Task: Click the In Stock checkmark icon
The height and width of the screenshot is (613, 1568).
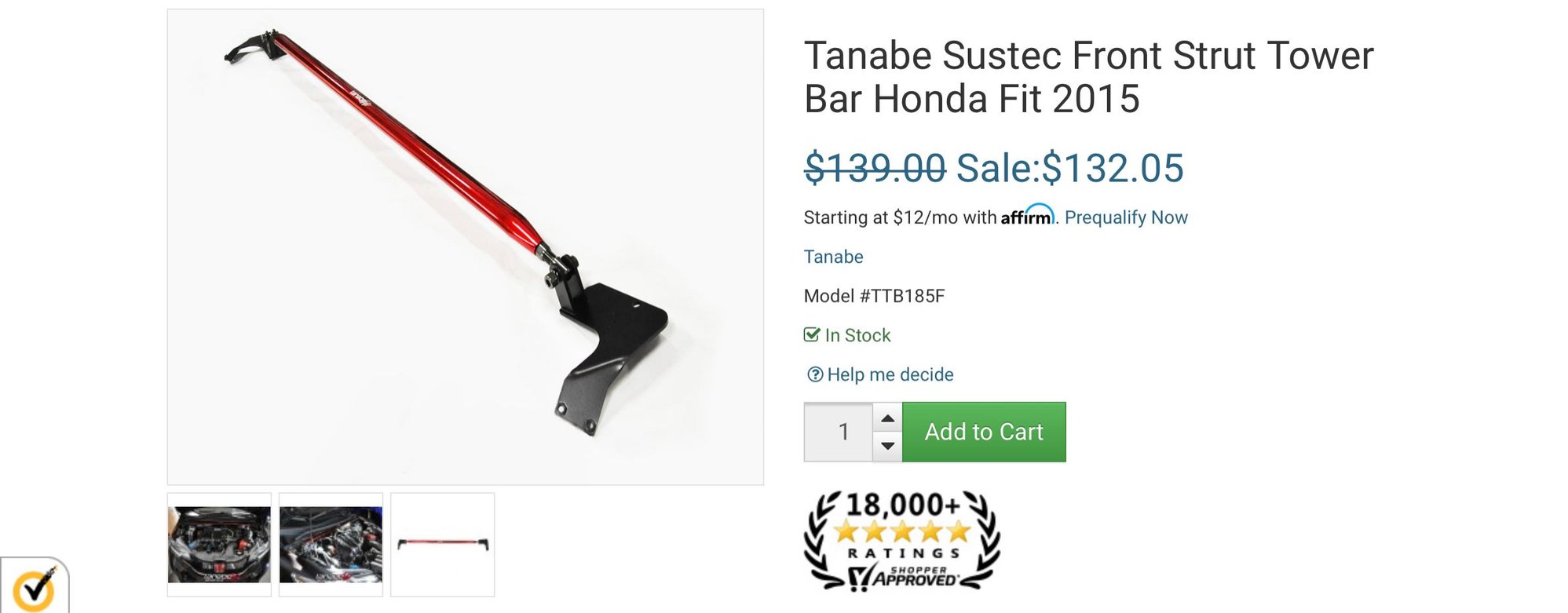Action: click(812, 335)
